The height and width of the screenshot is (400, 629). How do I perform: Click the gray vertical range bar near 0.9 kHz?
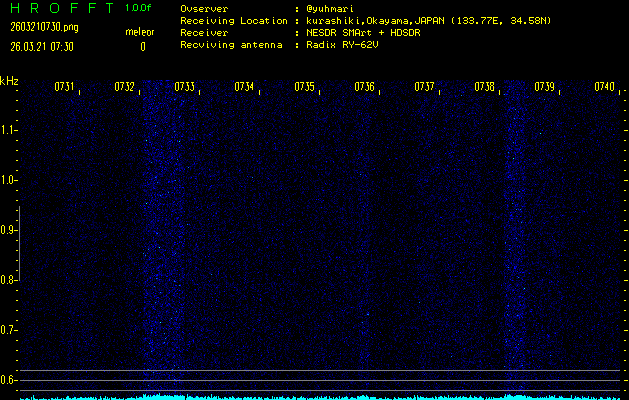pos(19,243)
